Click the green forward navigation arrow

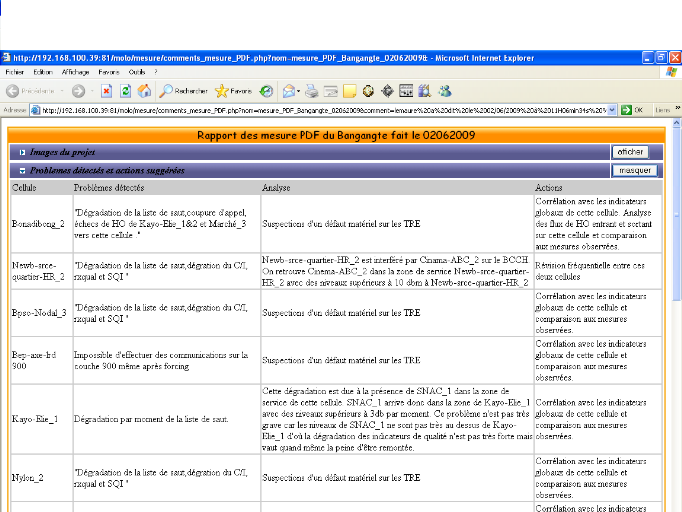78,90
